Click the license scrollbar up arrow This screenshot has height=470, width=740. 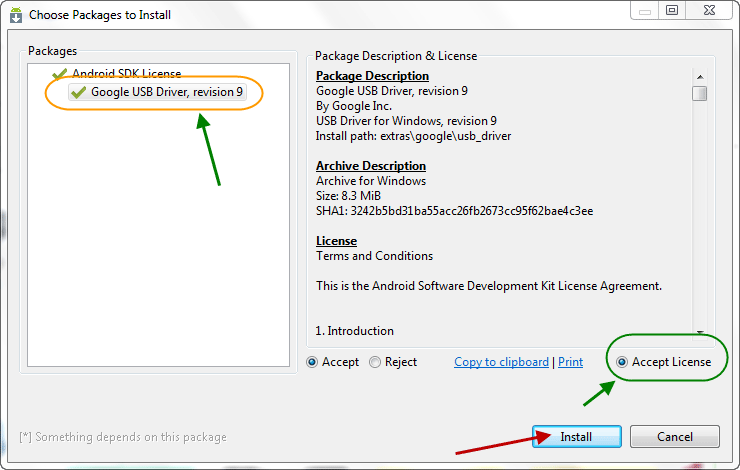pyautogui.click(x=700, y=76)
